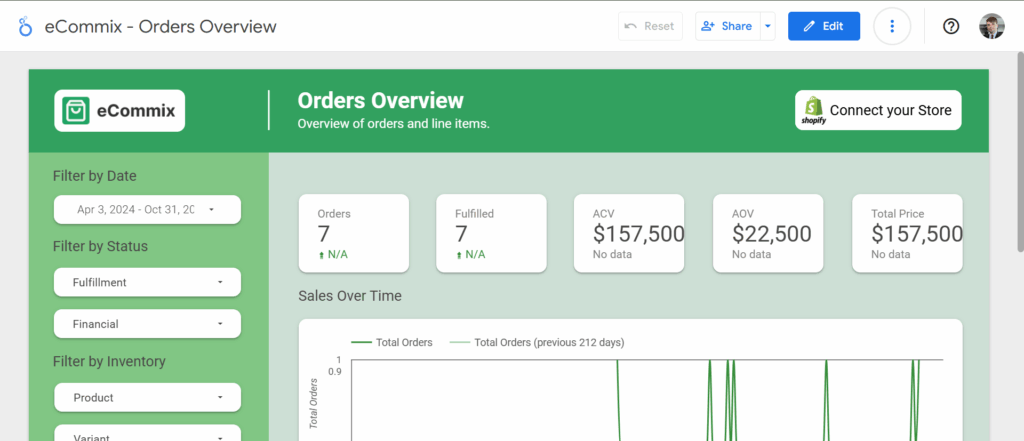Click the eCommix brand name text
The image size is (1024, 441).
[x=136, y=110]
